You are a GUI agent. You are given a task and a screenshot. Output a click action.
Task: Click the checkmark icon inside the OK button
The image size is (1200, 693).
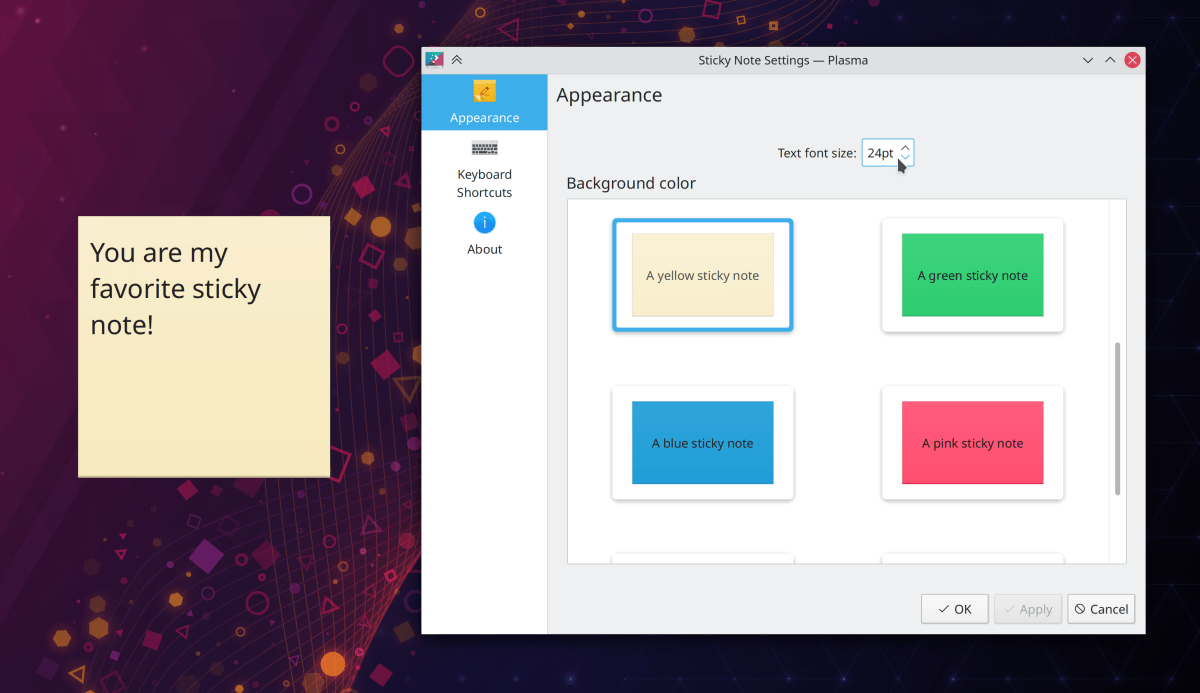click(941, 609)
